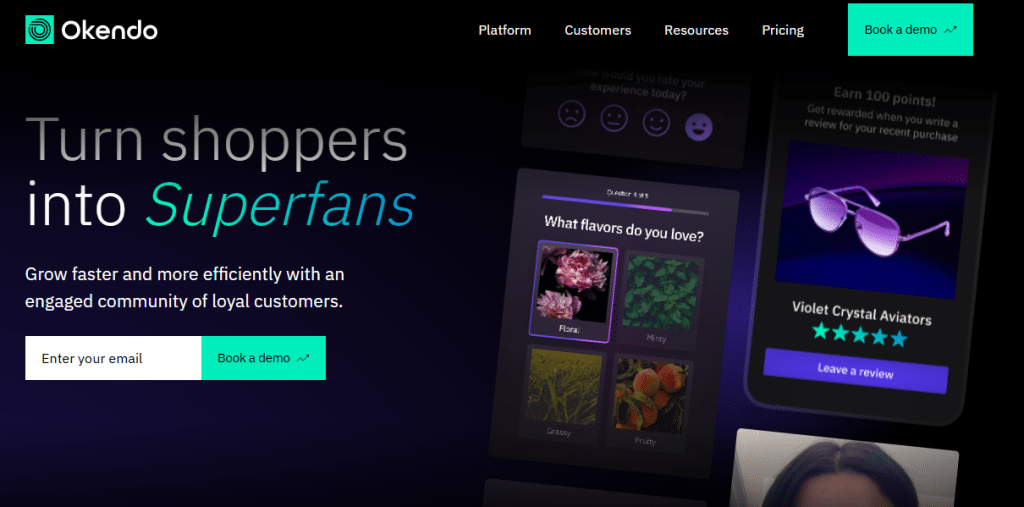
Task: Go to the Pricing page
Action: (783, 30)
